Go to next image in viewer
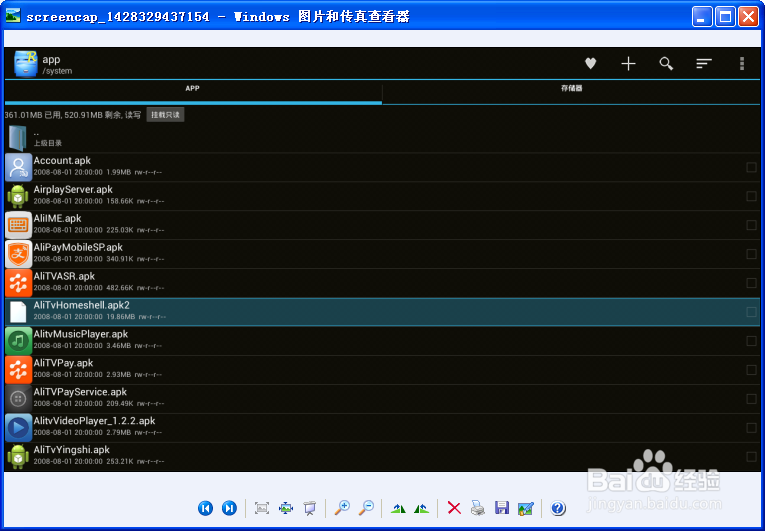765x531 pixels. 229,508
